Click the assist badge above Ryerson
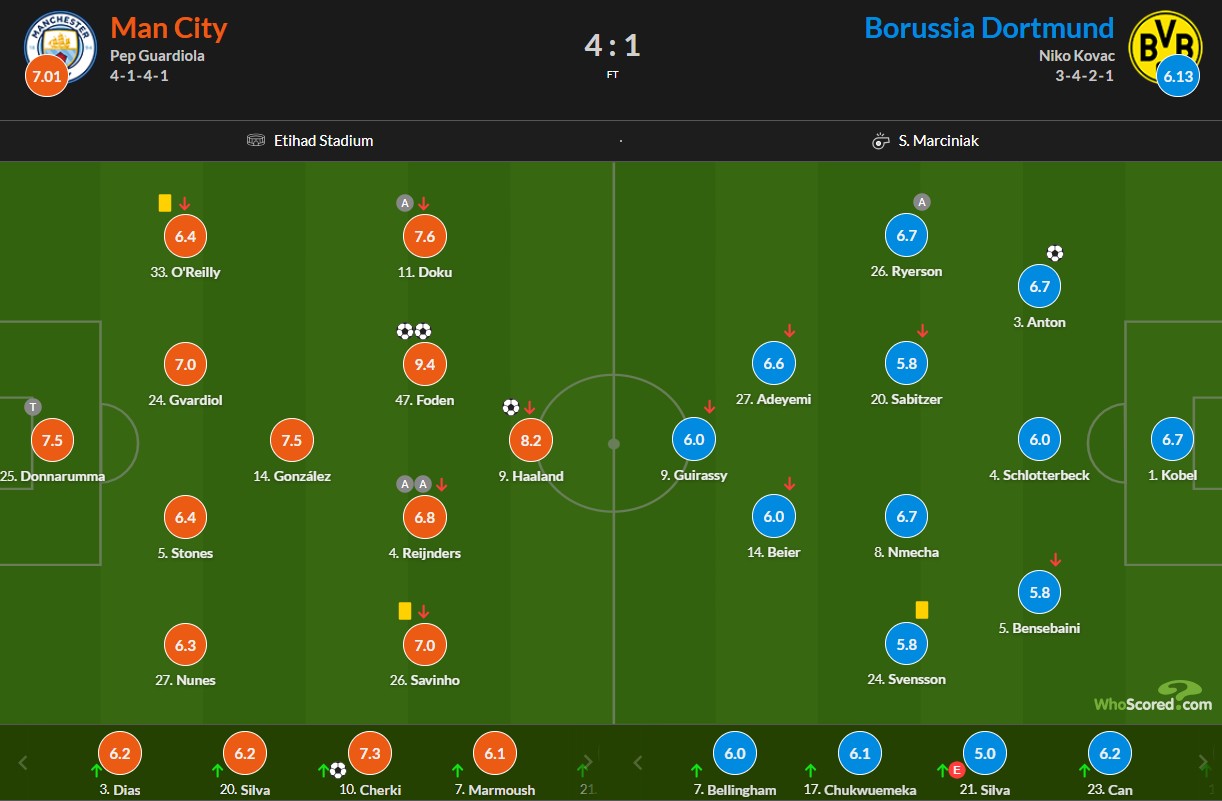This screenshot has width=1222, height=801. [x=922, y=202]
